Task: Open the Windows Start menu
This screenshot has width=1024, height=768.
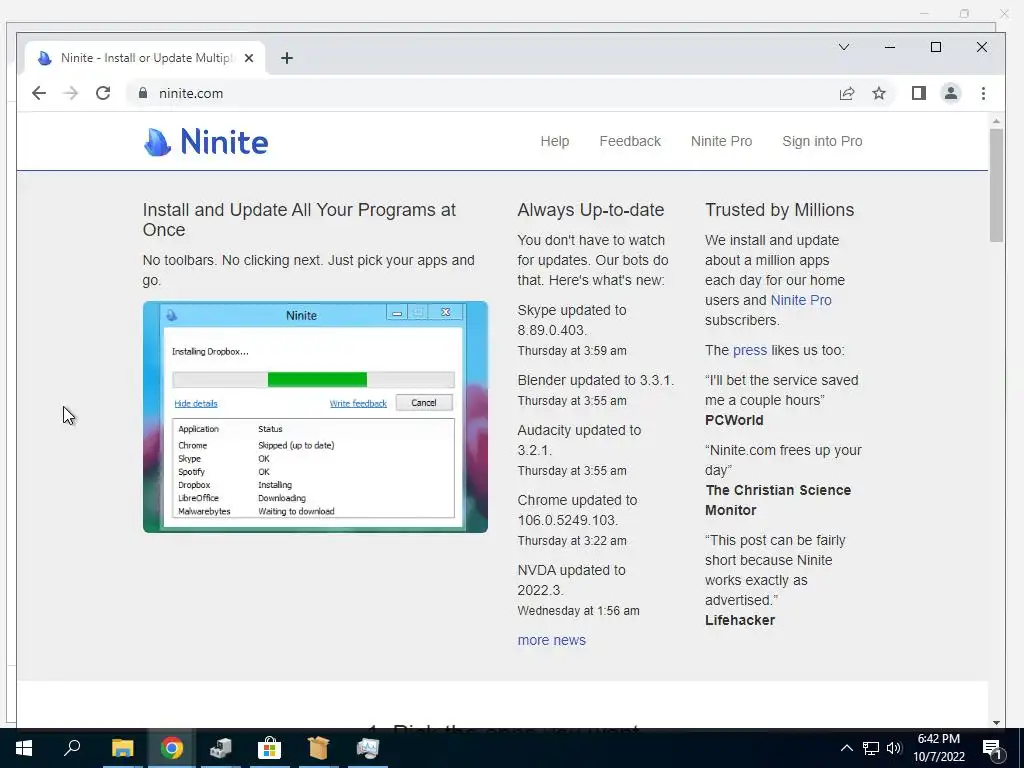Action: 24,748
